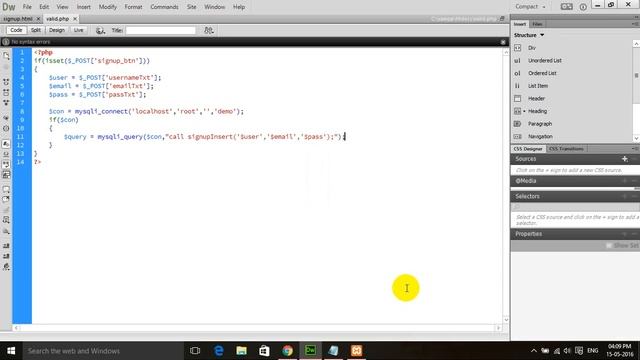Switch to Code view

(16, 30)
